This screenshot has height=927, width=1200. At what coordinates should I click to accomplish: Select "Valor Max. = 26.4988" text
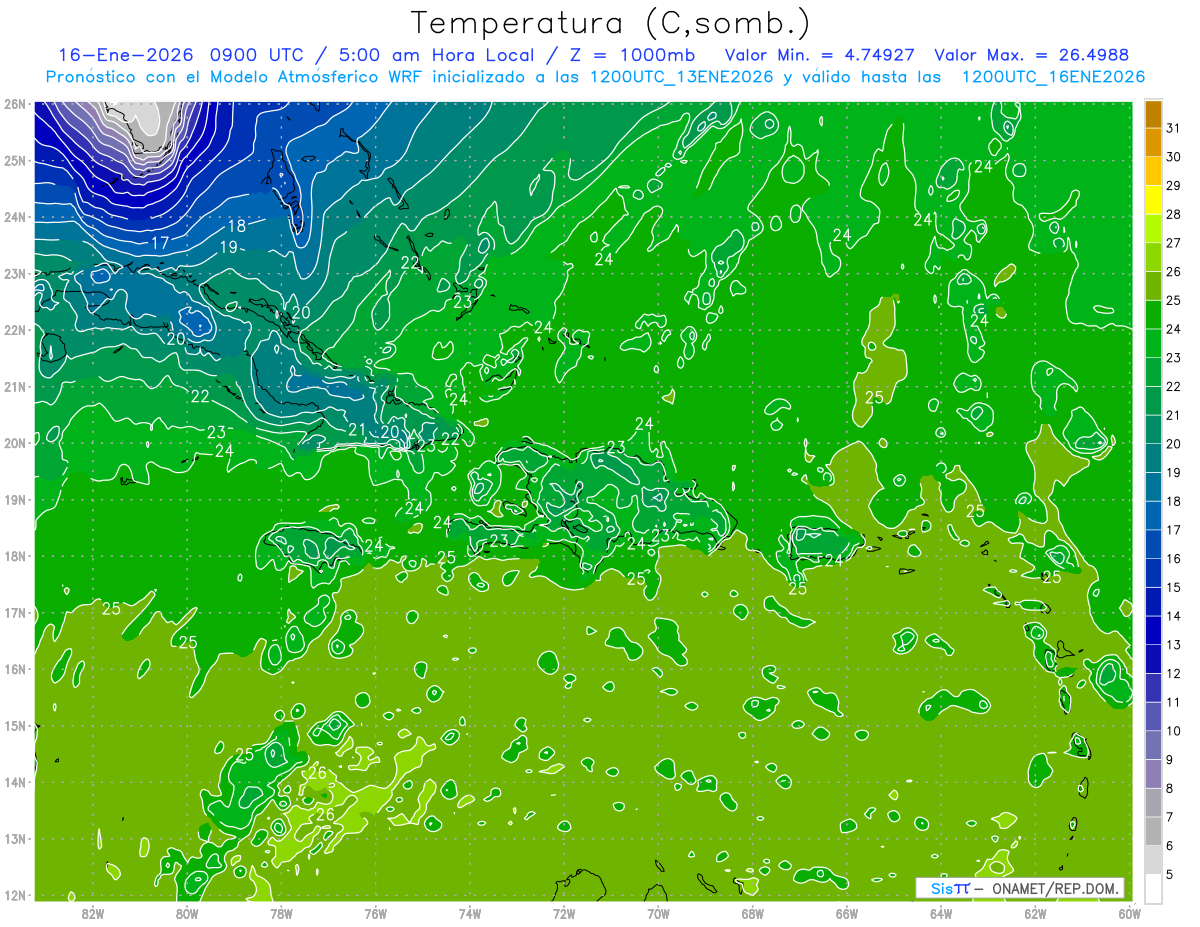point(1032,55)
